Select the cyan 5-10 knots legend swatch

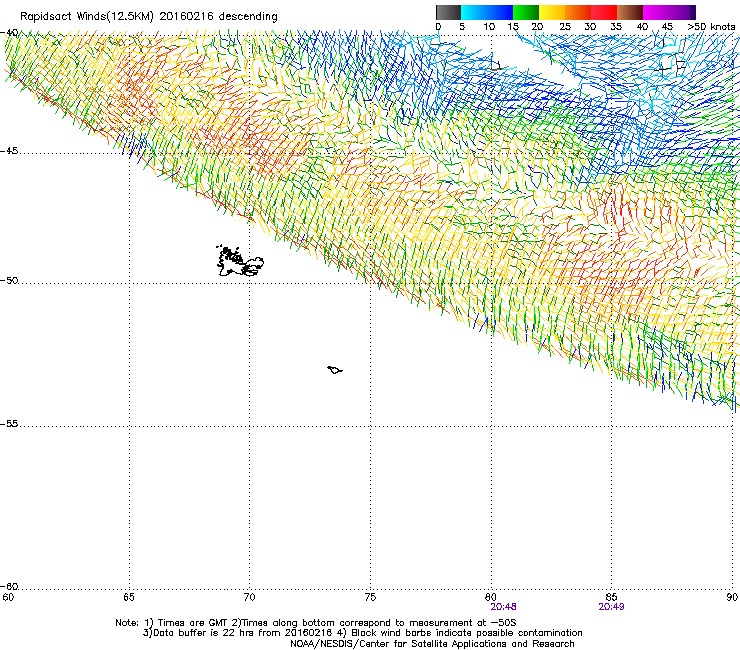[473, 12]
